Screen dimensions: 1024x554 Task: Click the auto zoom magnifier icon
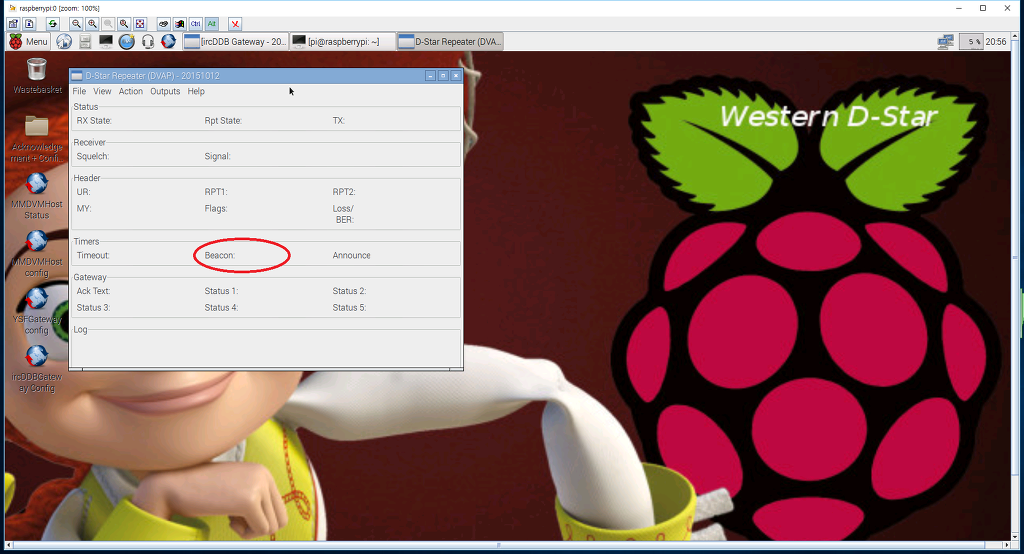(x=124, y=24)
